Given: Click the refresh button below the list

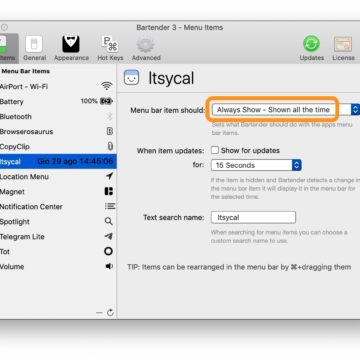Looking at the screenshot, I should (x=110, y=313).
